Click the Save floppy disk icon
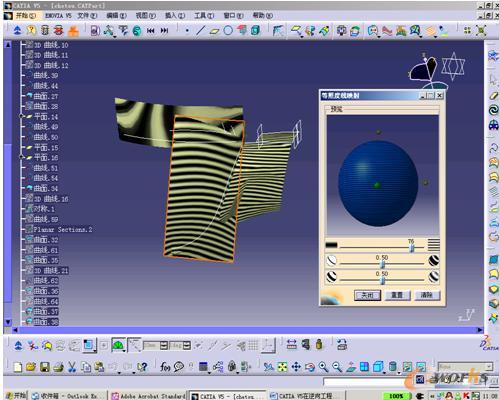The height and width of the screenshot is (400, 499). click(45, 367)
